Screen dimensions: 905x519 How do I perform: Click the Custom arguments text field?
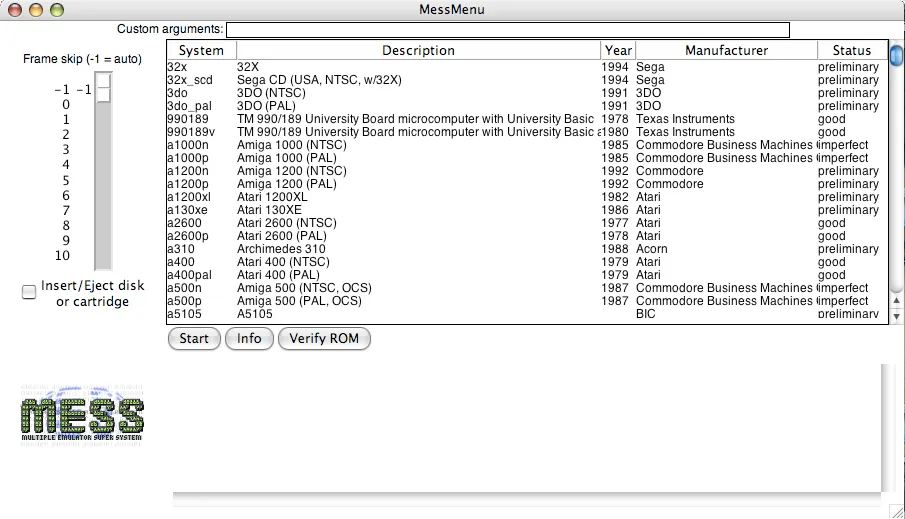pyautogui.click(x=507, y=30)
